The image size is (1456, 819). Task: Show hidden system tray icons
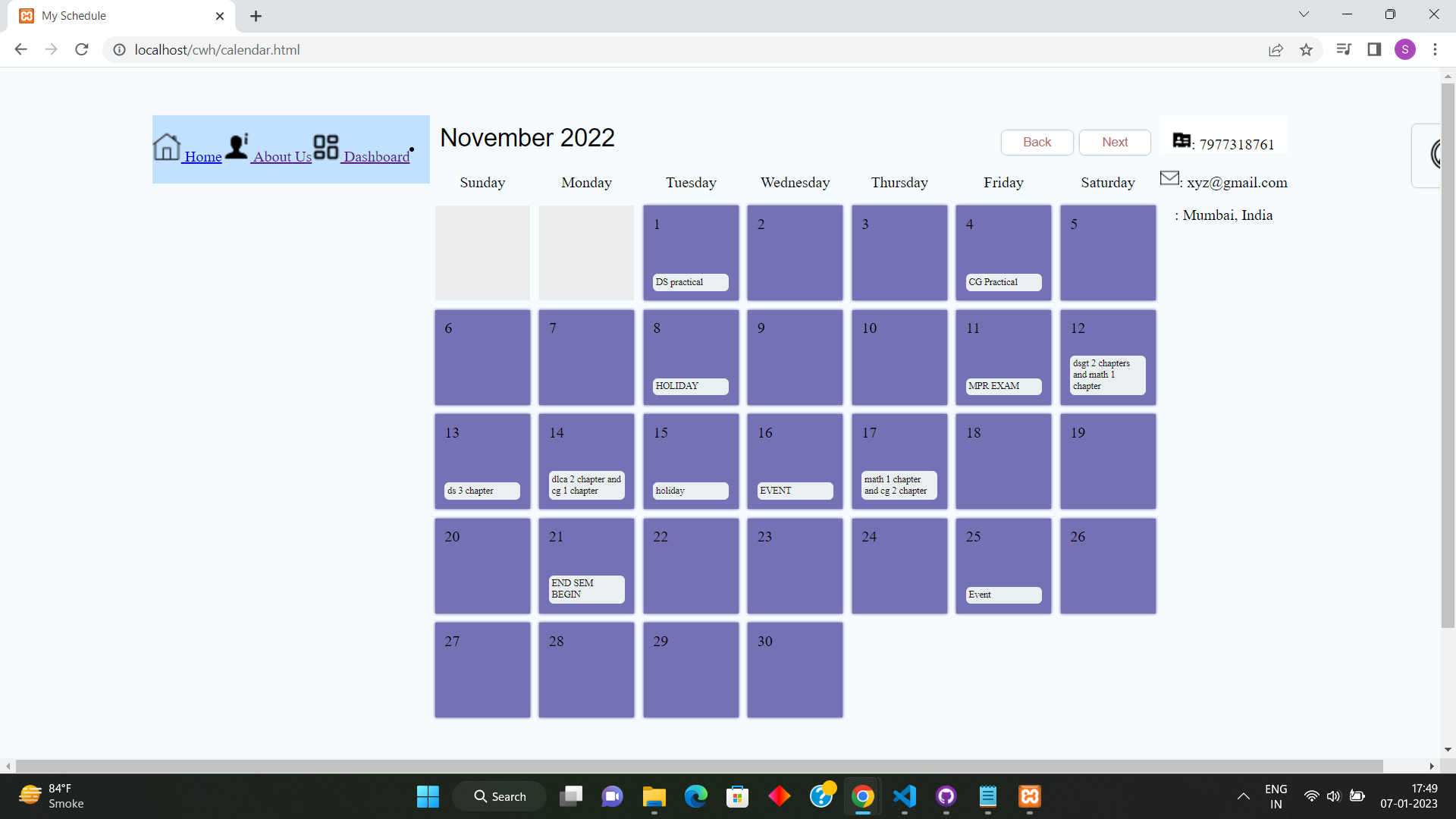1243,796
